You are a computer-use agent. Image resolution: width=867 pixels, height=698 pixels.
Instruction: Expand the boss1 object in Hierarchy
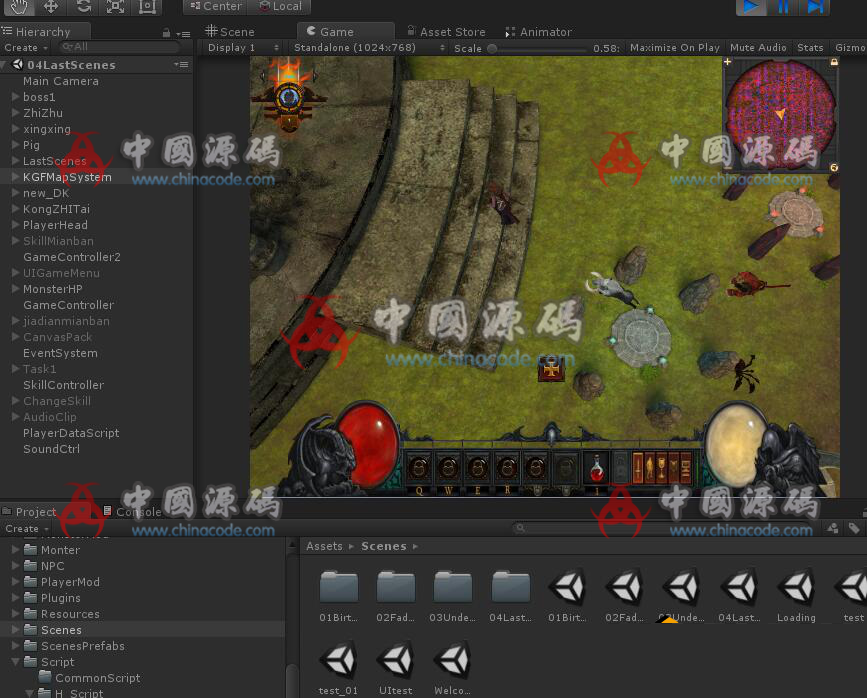15,97
